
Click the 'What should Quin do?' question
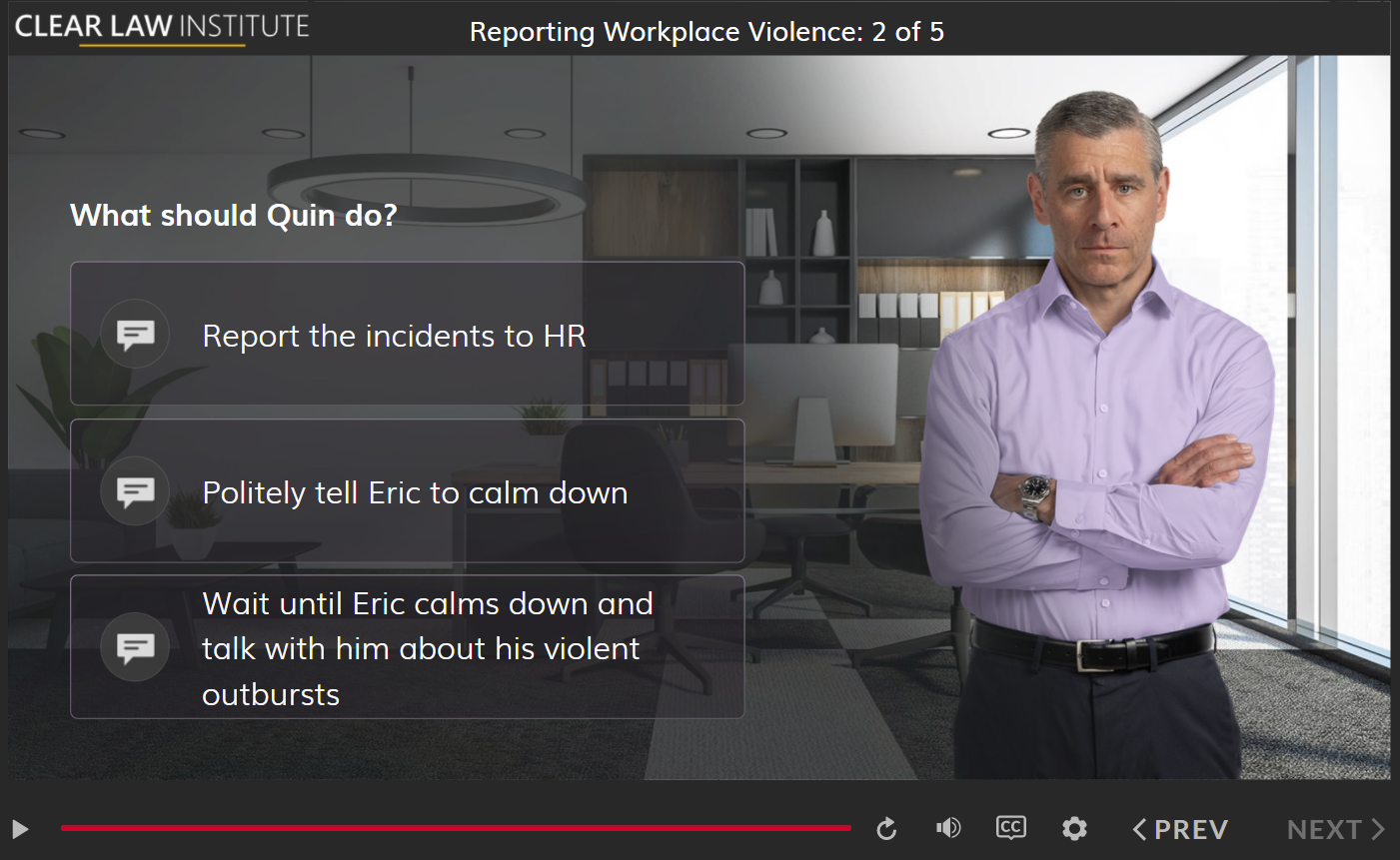[234, 215]
